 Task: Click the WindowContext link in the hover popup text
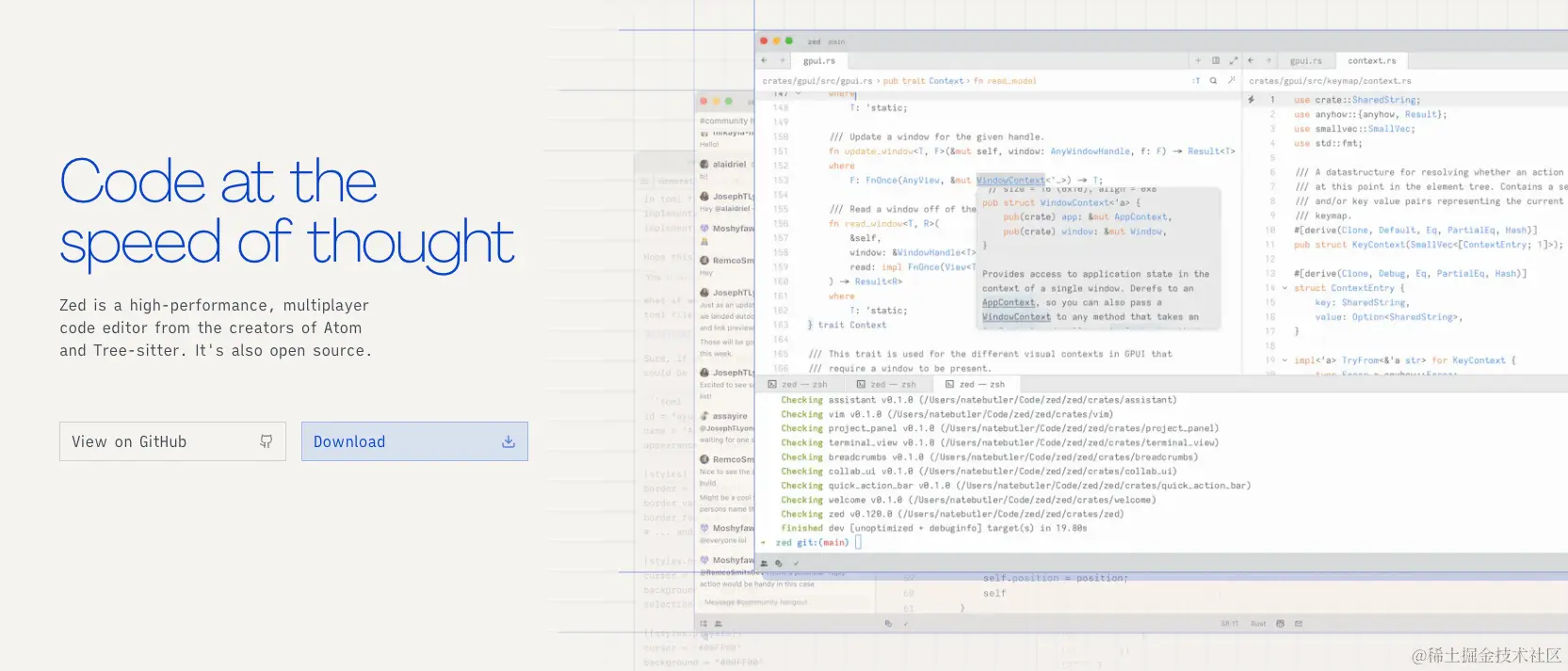tap(1016, 317)
